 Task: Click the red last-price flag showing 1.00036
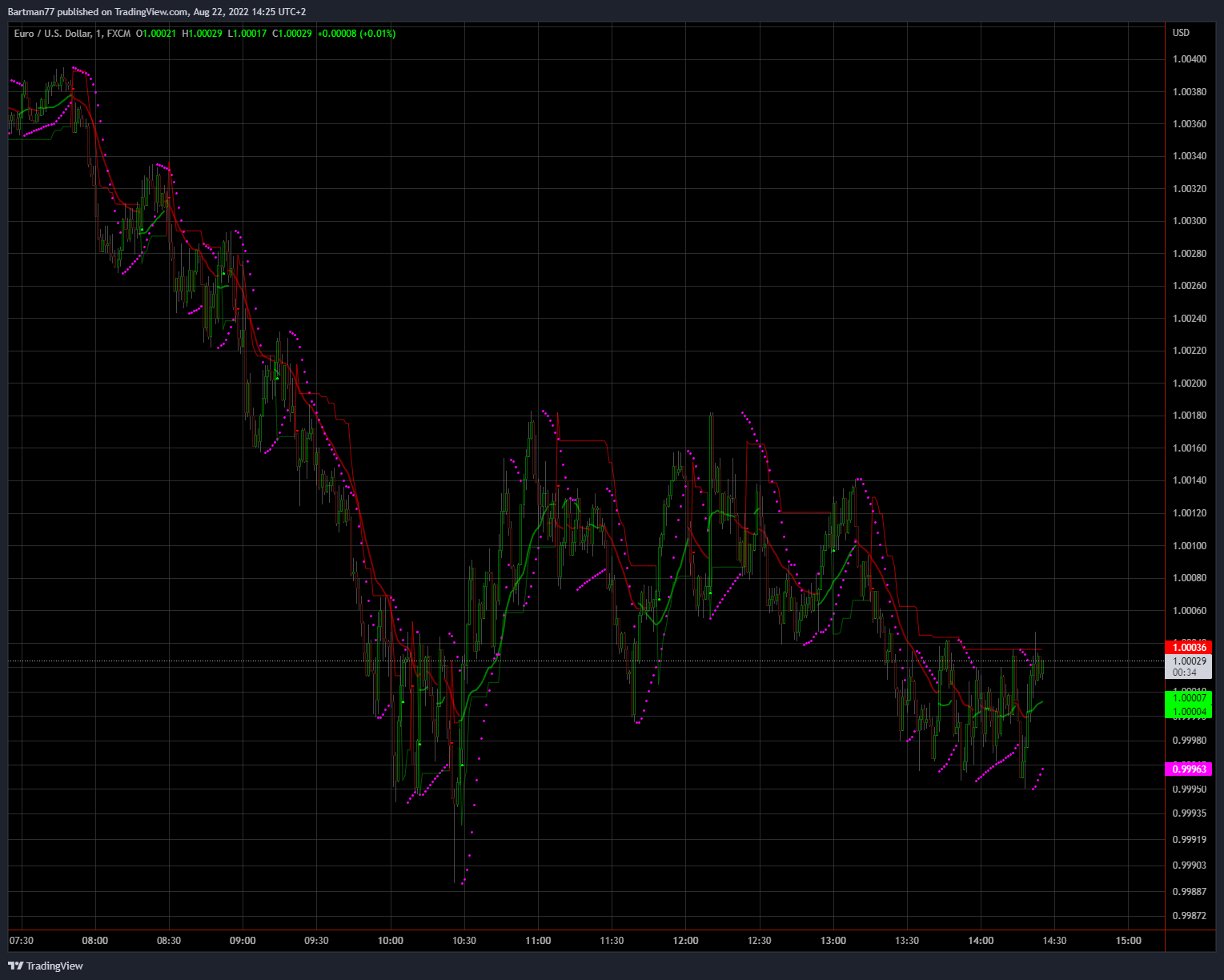pyautogui.click(x=1190, y=647)
